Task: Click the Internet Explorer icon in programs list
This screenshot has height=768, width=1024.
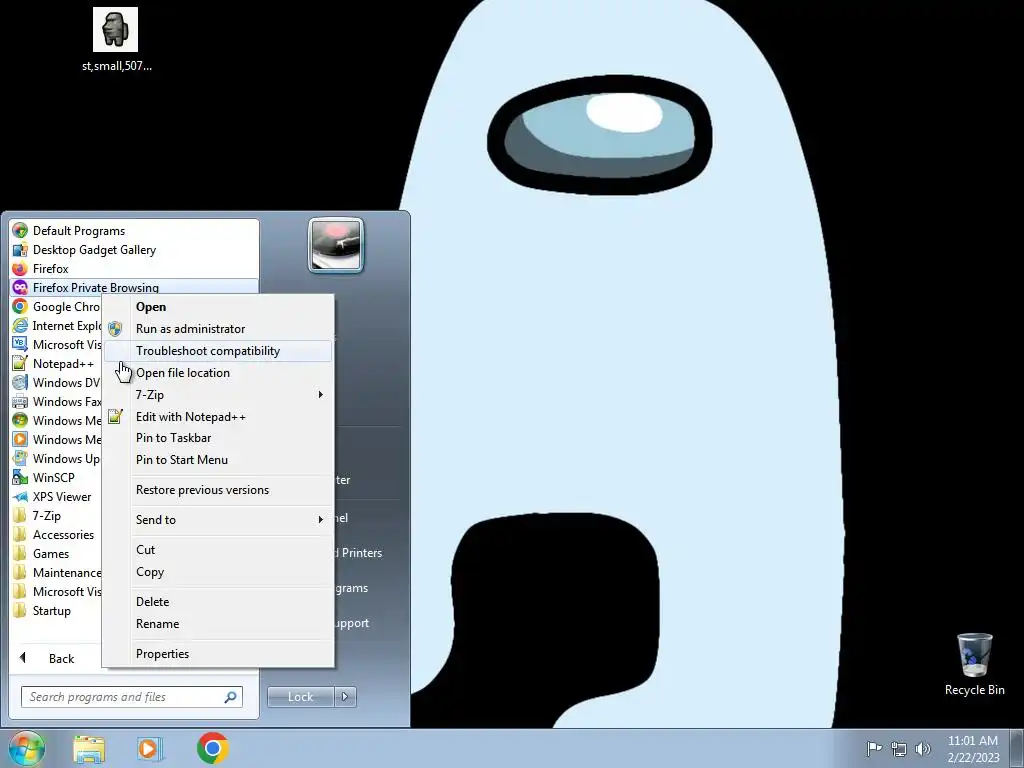Action: (20, 325)
